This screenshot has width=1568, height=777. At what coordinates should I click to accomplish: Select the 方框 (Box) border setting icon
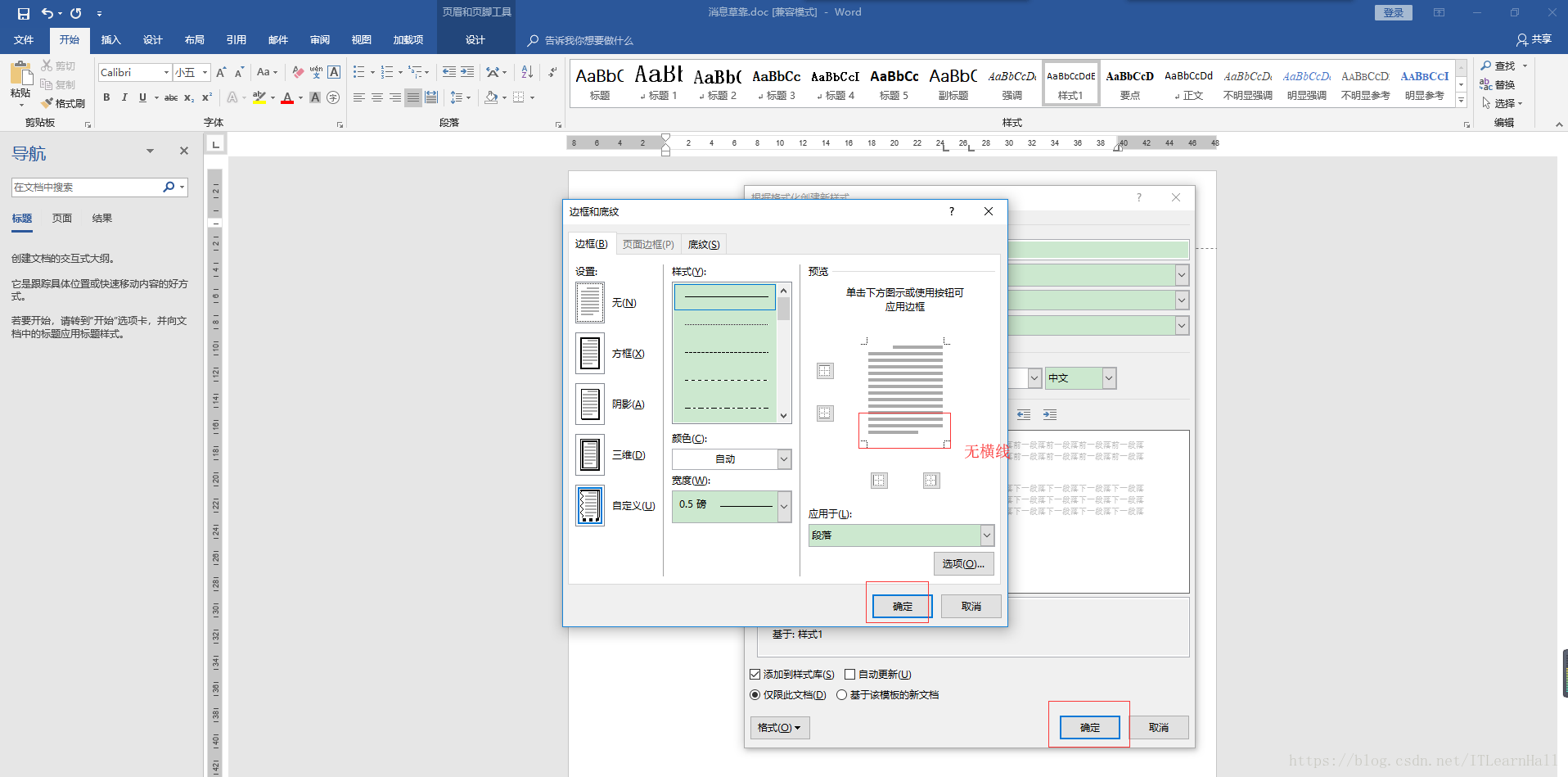coord(590,354)
